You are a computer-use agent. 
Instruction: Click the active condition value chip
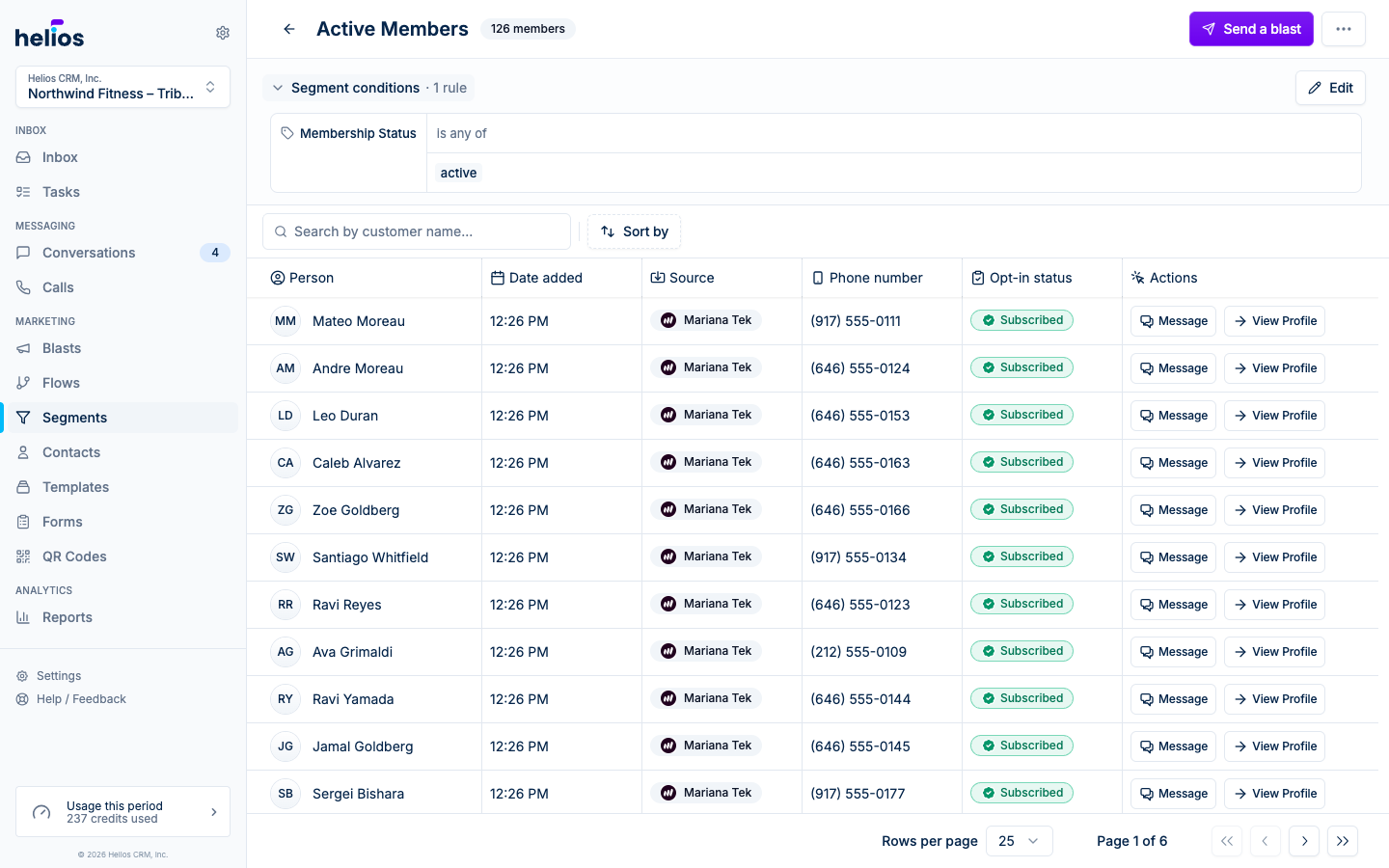pyautogui.click(x=458, y=173)
